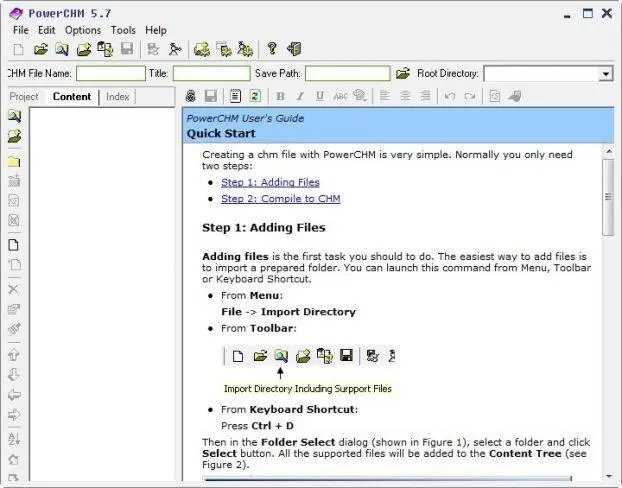Click the grayed Save project disk icon
The width and height of the screenshot is (622, 488).
[127, 49]
